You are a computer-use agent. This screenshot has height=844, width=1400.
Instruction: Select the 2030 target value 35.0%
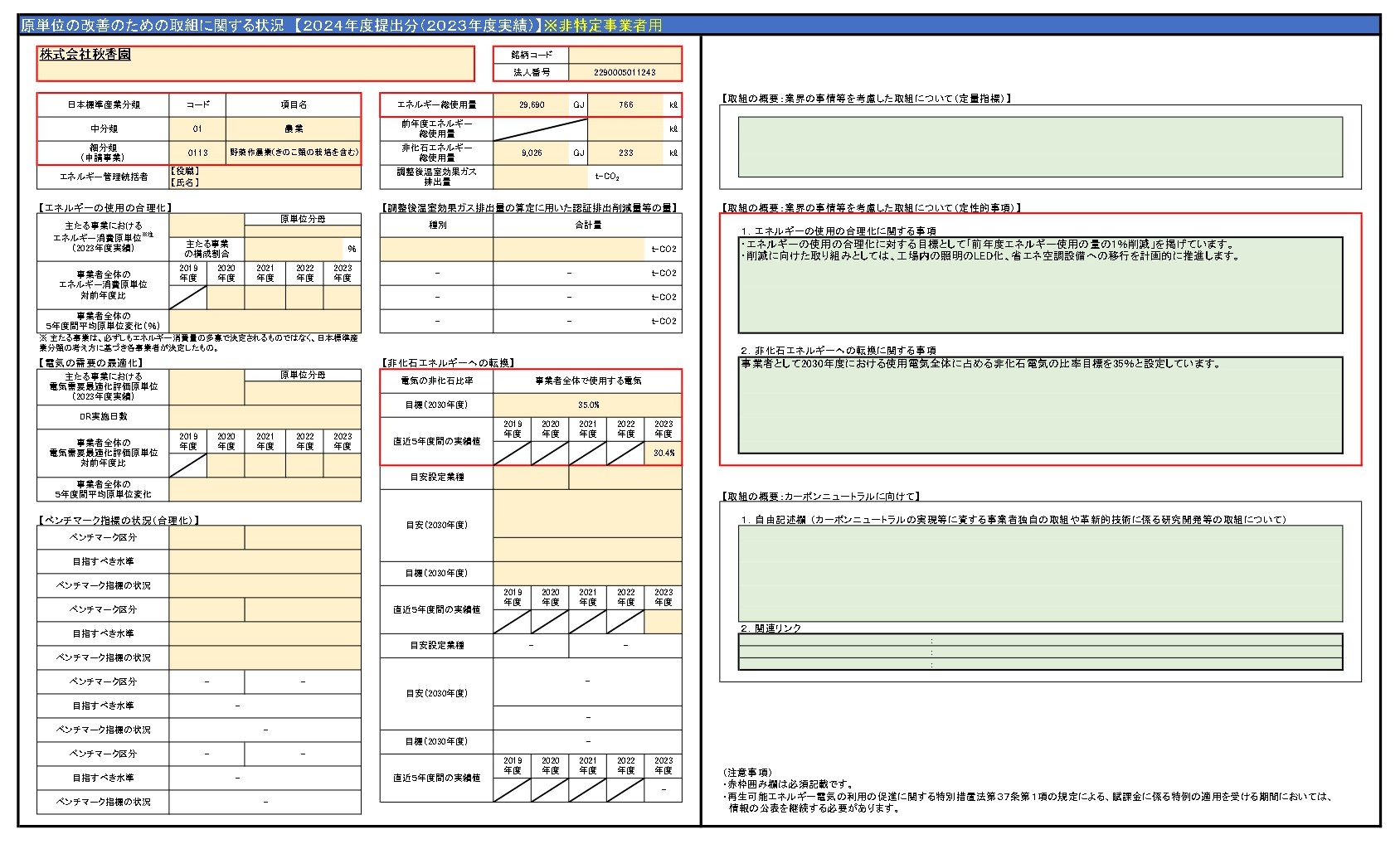click(587, 405)
